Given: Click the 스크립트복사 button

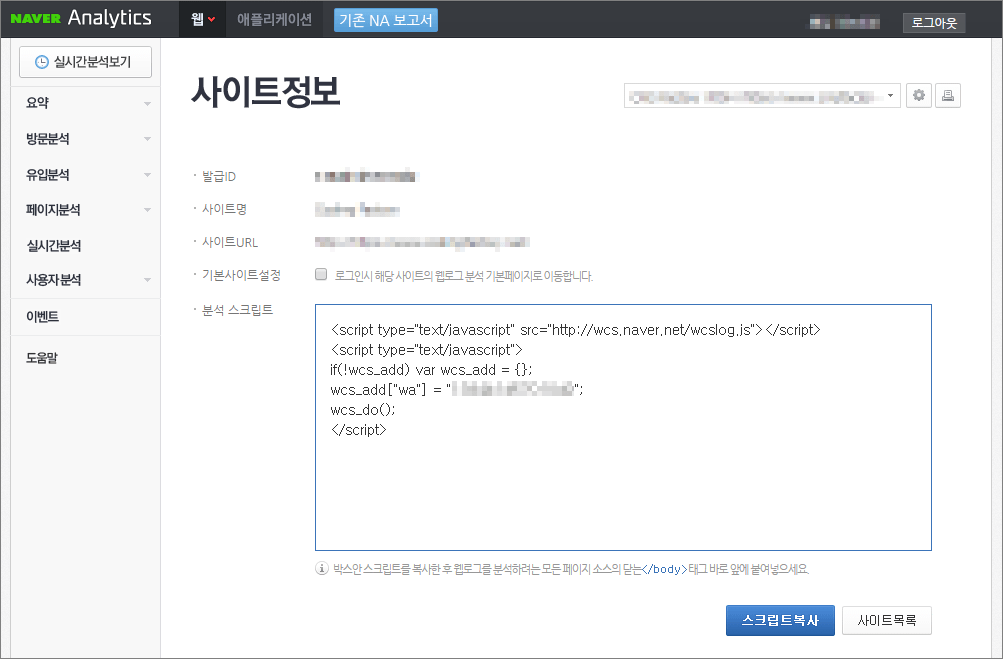Looking at the screenshot, I should pos(780,620).
